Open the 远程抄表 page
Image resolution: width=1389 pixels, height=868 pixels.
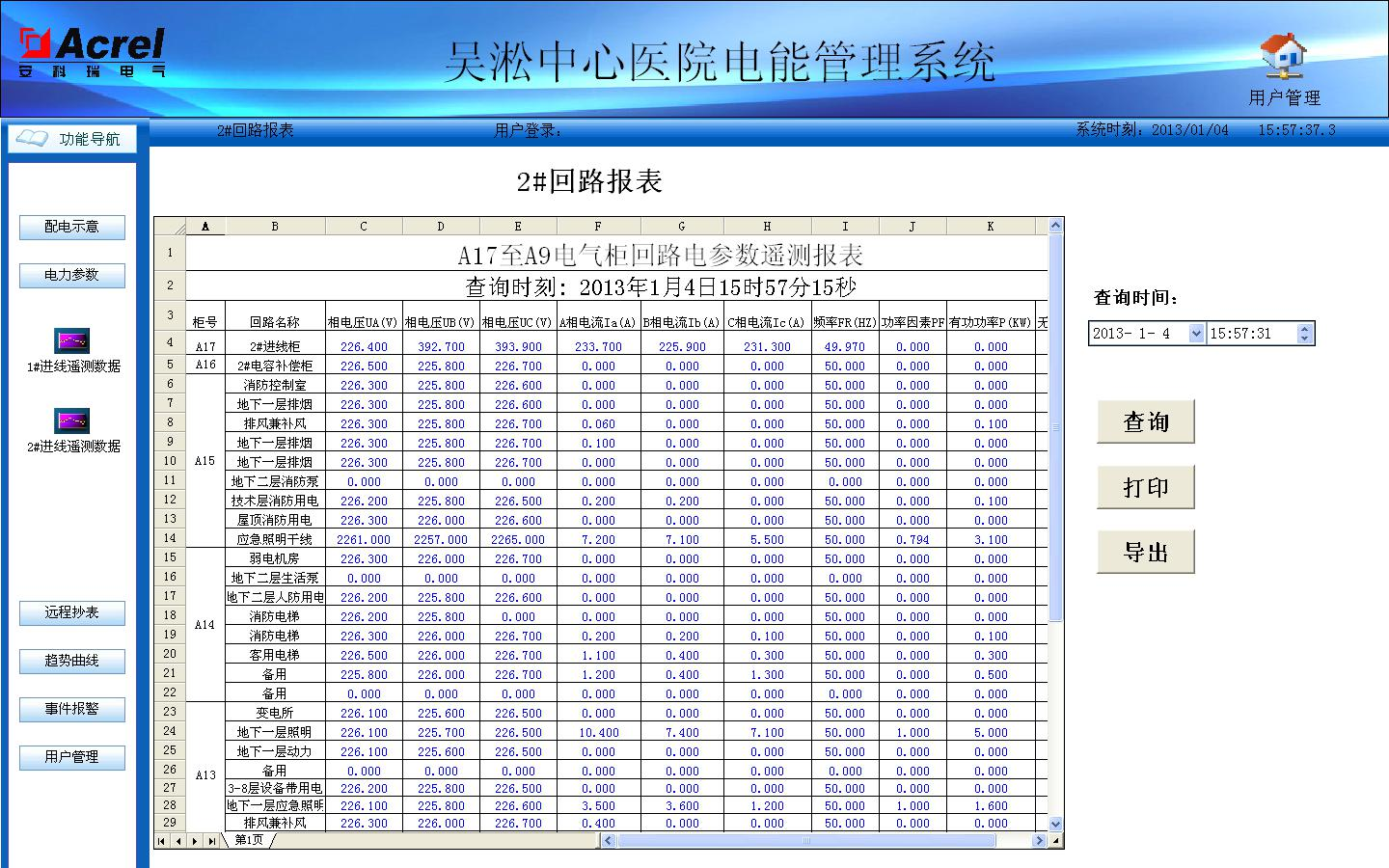72,612
